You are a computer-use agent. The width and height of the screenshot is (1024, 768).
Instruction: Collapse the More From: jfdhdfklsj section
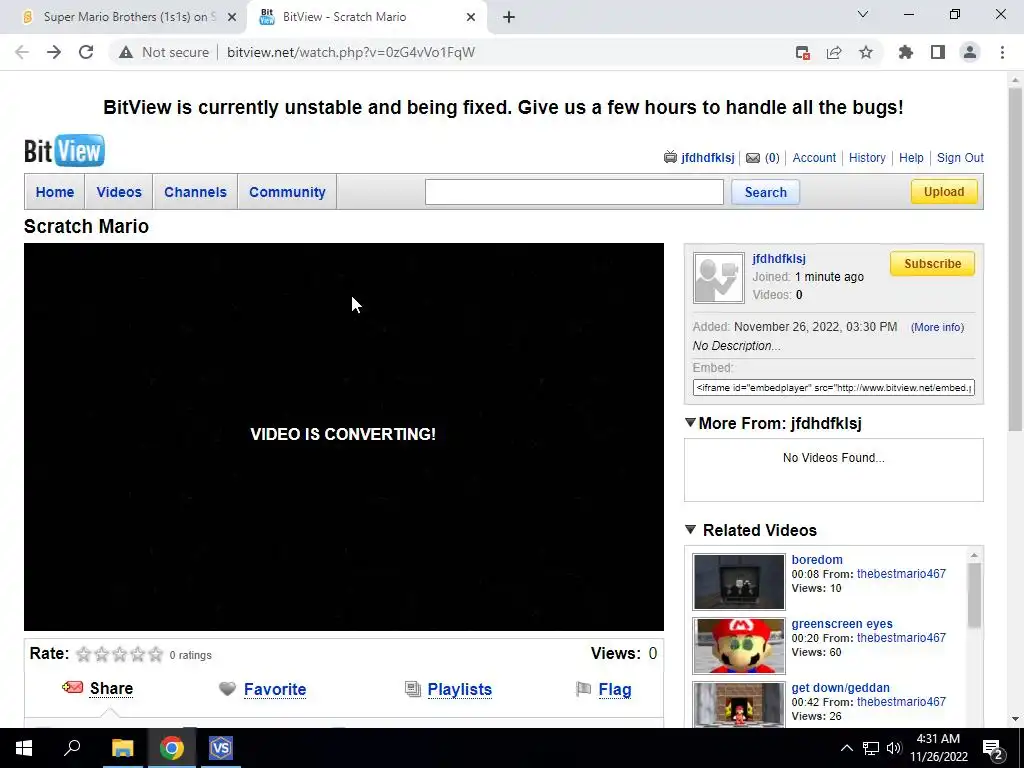[690, 423]
